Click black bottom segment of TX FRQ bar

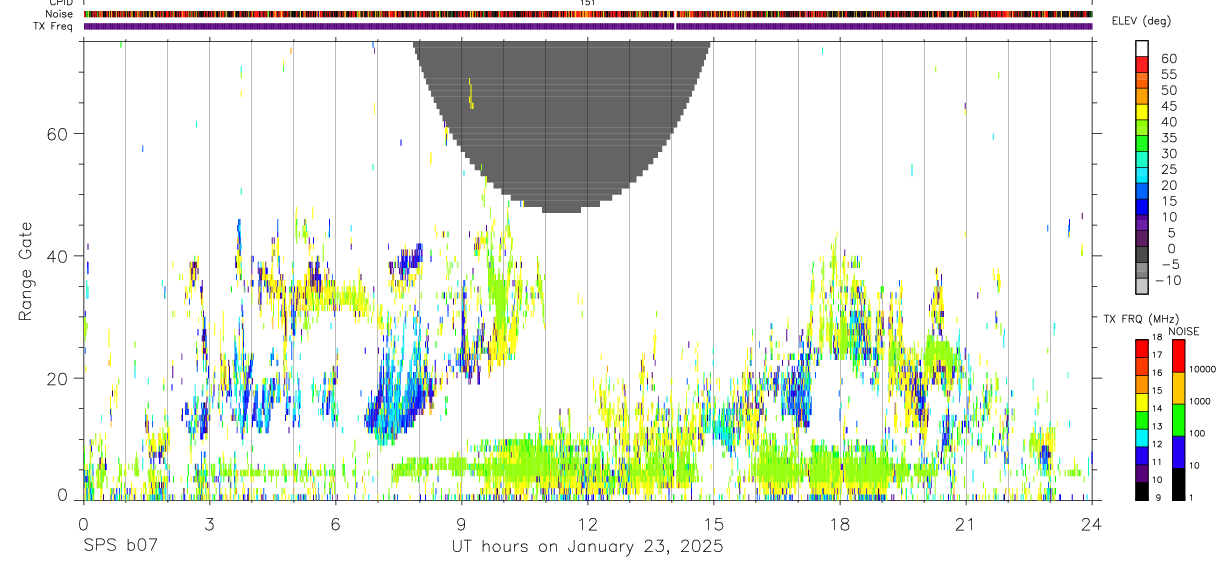click(x=1142, y=492)
